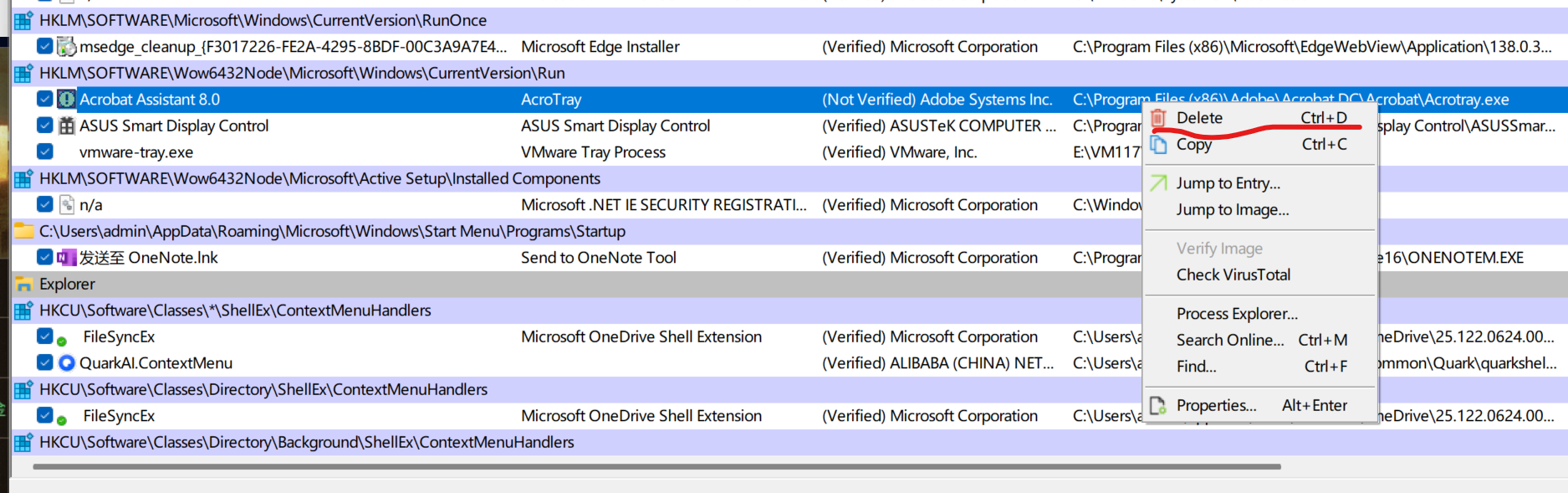Click registry icon beside the Wow6432Node Run key
This screenshot has height=493, width=1568.
[x=23, y=73]
